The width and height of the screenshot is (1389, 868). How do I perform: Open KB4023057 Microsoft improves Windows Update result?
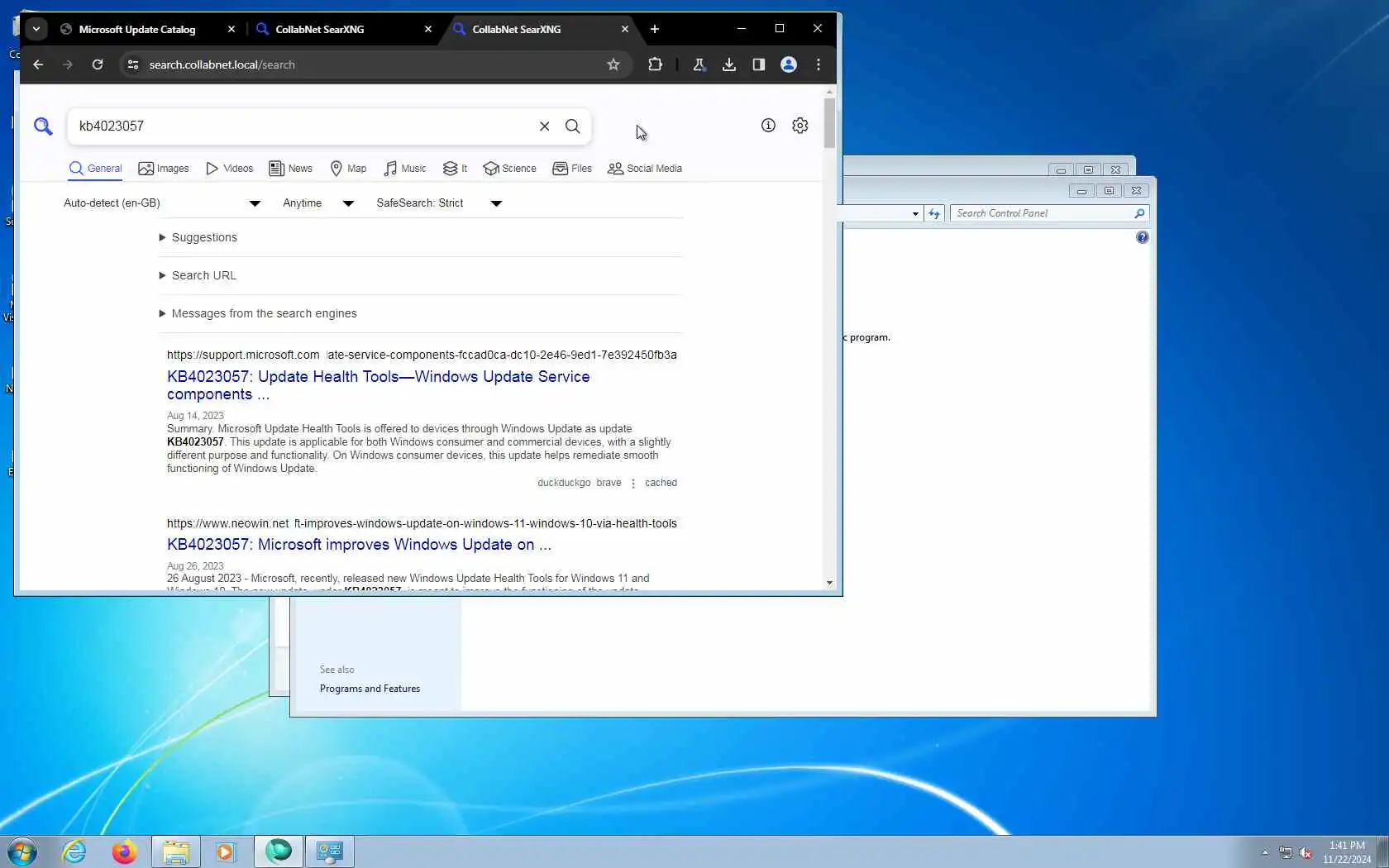coord(359,544)
